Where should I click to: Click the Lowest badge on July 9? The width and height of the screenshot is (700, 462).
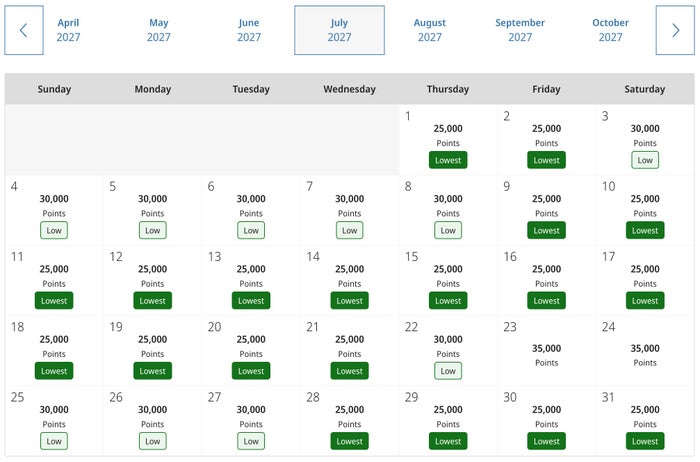click(546, 230)
